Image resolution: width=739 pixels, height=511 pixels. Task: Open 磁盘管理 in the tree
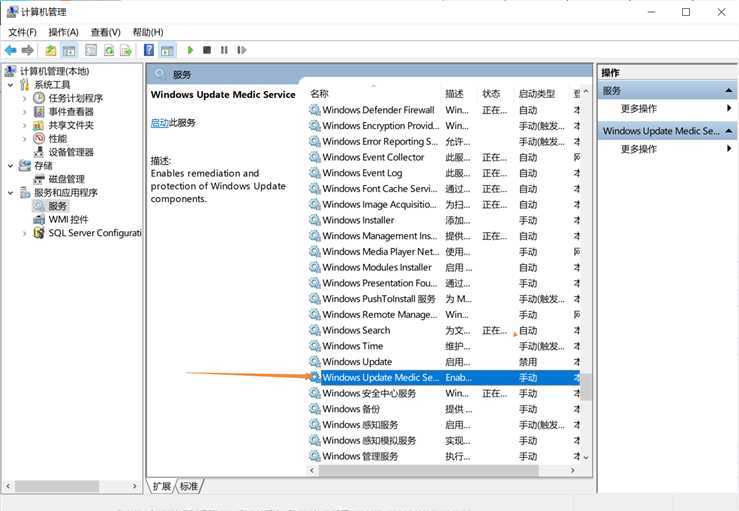coord(66,179)
